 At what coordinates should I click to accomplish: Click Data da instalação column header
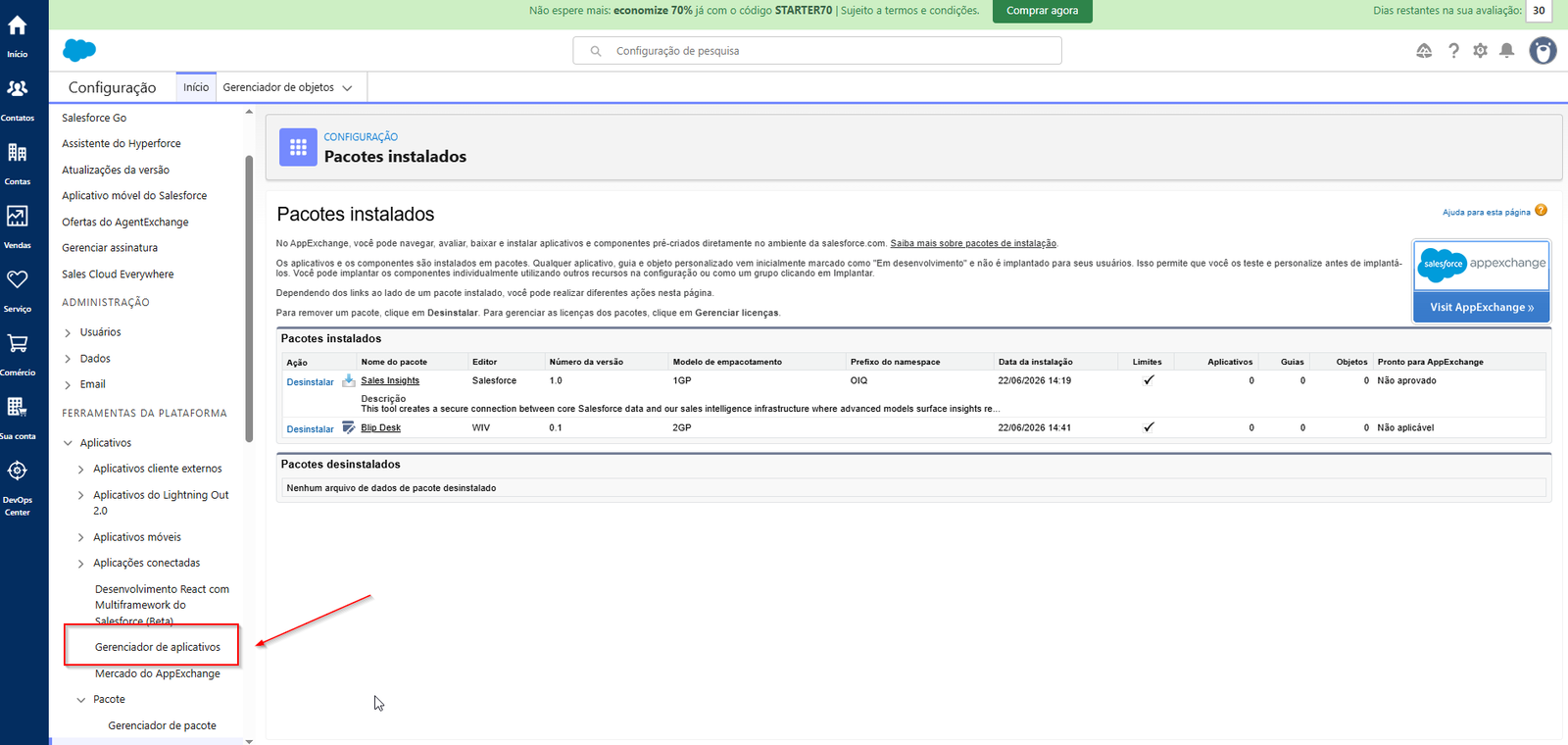pos(1035,362)
